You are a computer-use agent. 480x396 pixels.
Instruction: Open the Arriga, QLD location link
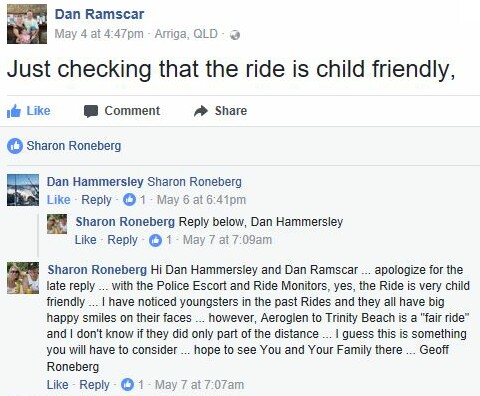click(186, 34)
